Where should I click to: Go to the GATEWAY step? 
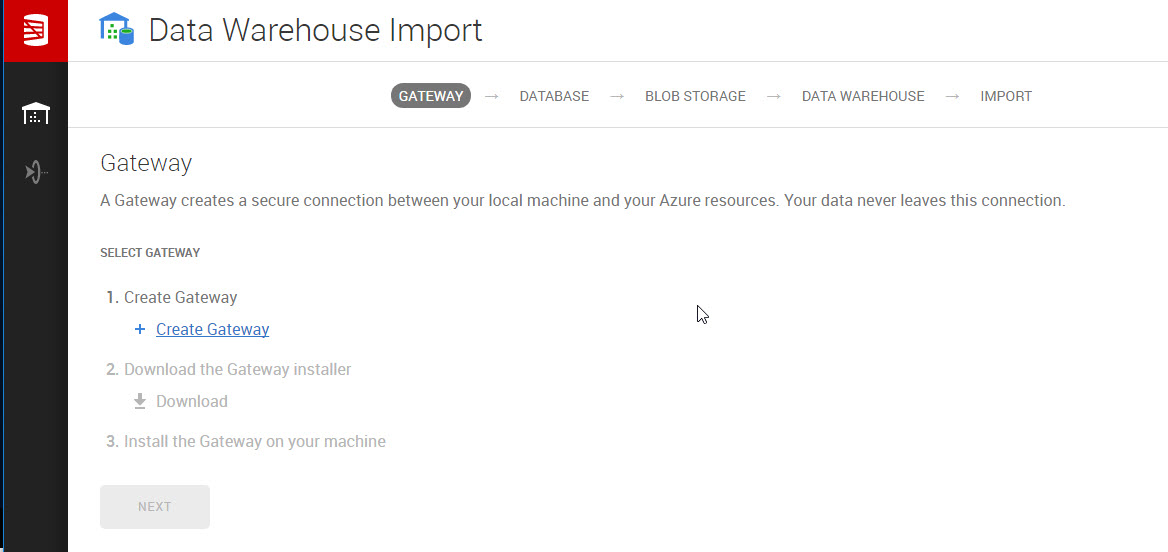click(x=431, y=96)
